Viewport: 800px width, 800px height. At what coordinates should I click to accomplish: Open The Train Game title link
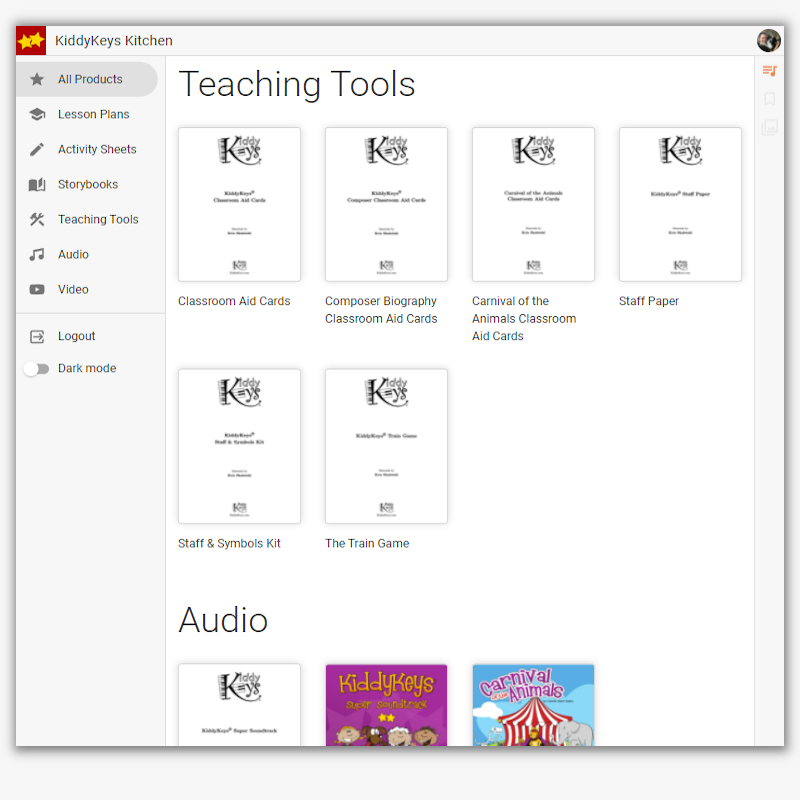tap(367, 543)
